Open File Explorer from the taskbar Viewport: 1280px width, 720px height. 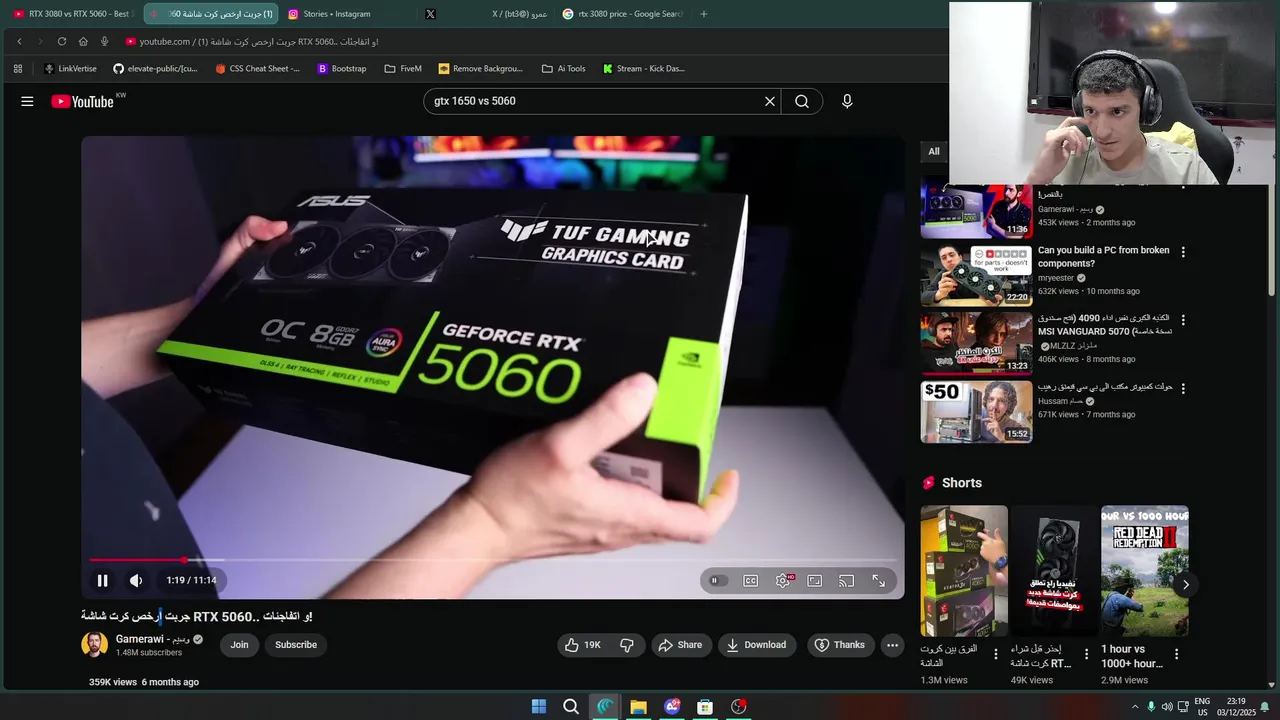[638, 707]
